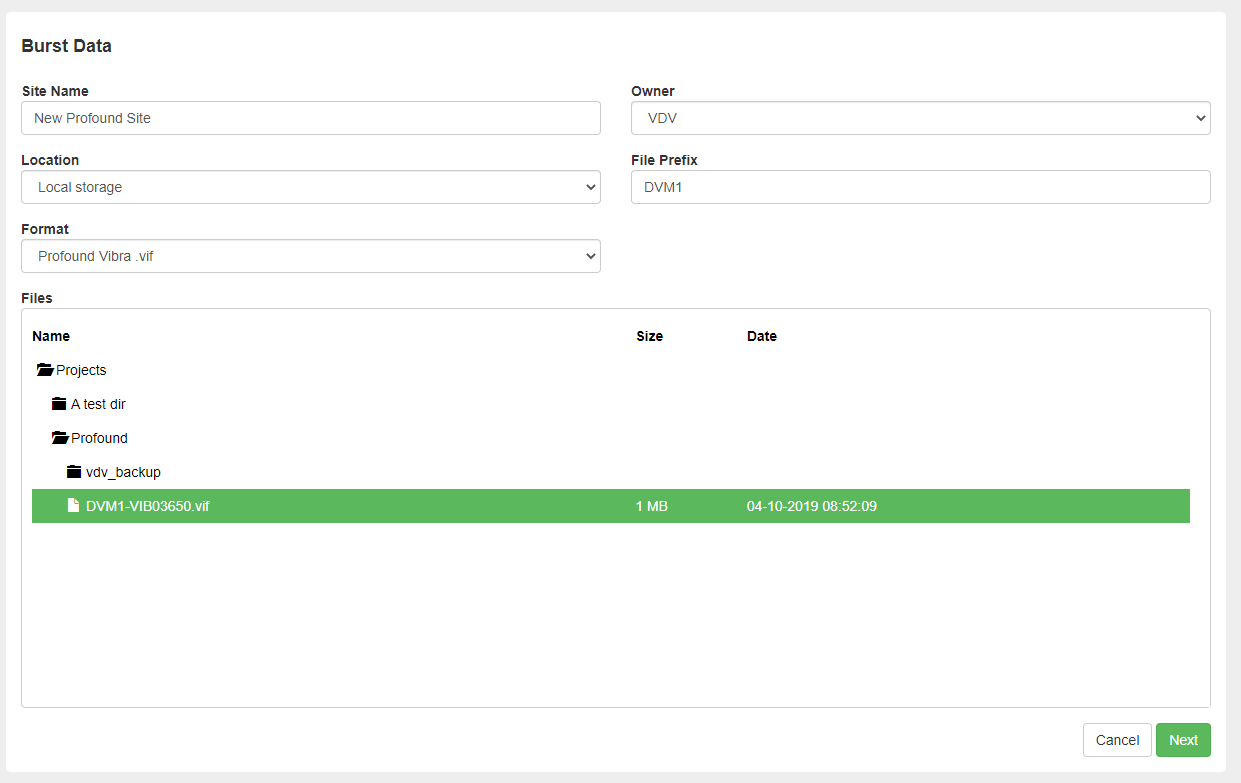Click the vdv_backup folder icon
Image resolution: width=1241 pixels, height=783 pixels.
point(74,472)
